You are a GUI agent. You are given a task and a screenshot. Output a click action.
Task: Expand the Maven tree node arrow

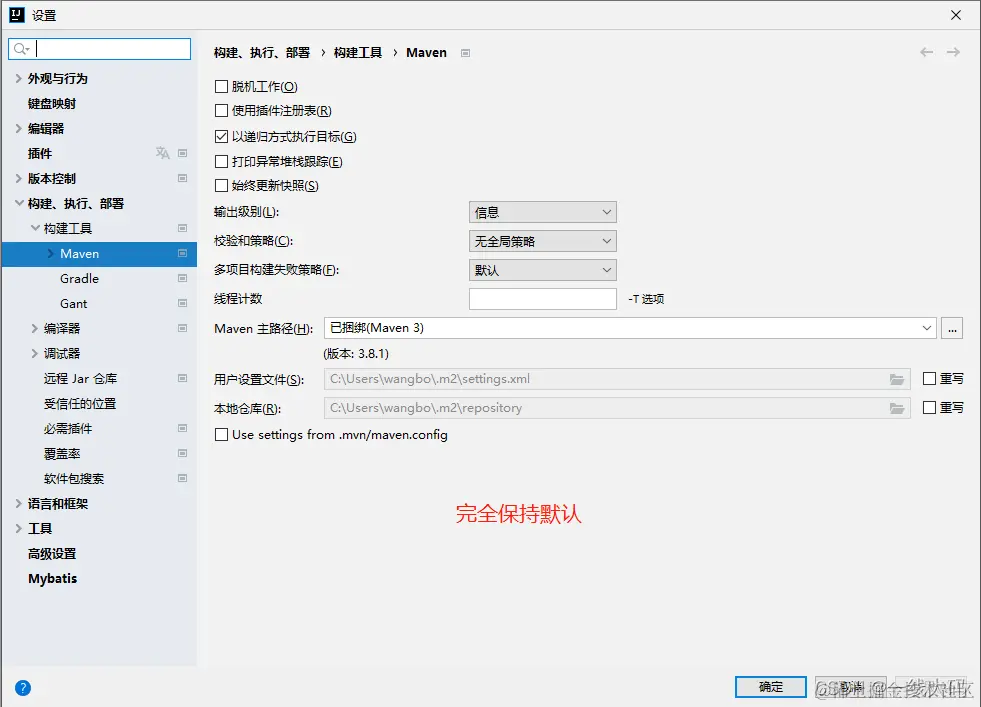pos(51,253)
